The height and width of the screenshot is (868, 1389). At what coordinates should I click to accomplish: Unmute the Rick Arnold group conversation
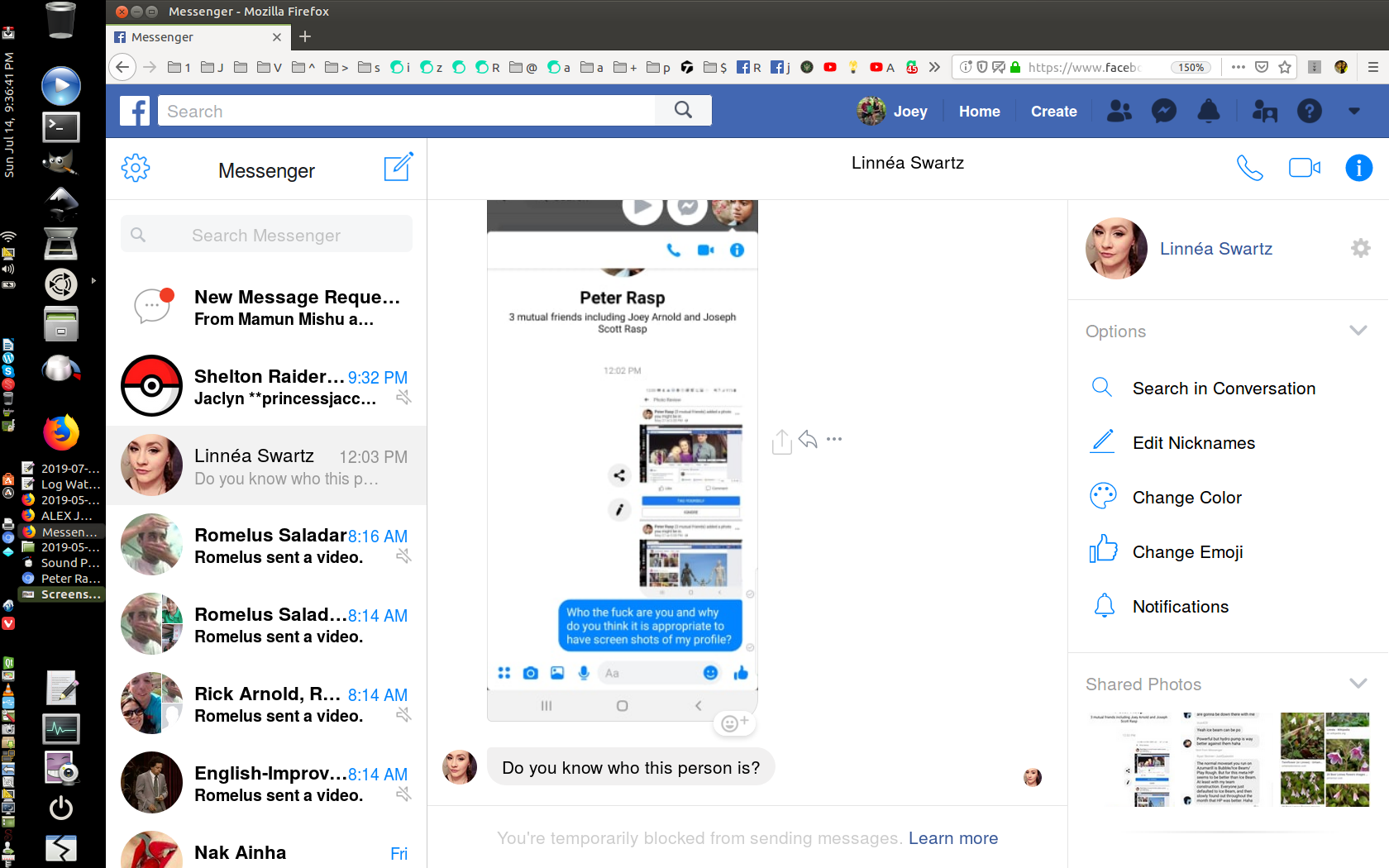403,715
